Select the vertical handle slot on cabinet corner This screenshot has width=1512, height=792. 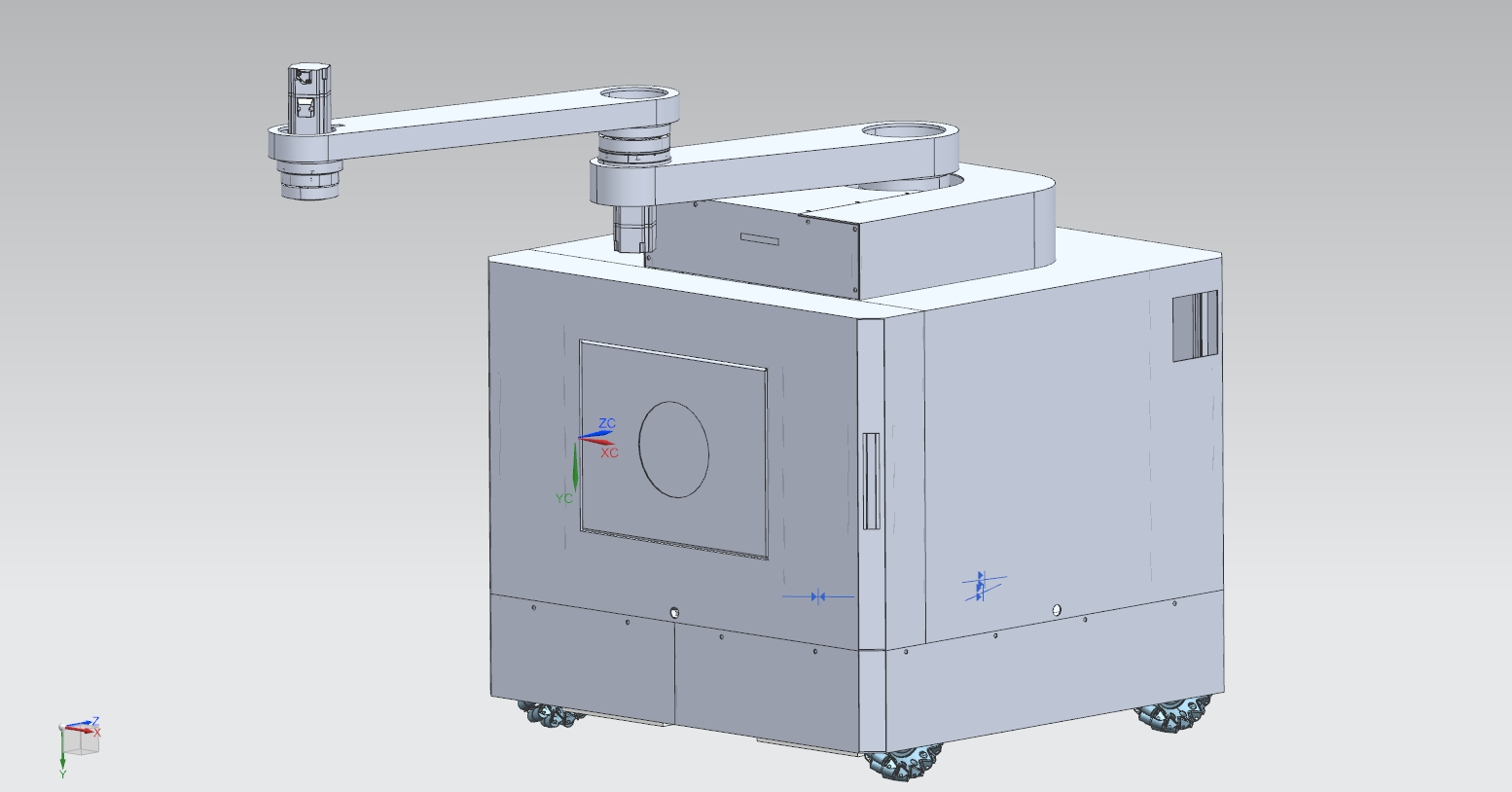tap(871, 481)
